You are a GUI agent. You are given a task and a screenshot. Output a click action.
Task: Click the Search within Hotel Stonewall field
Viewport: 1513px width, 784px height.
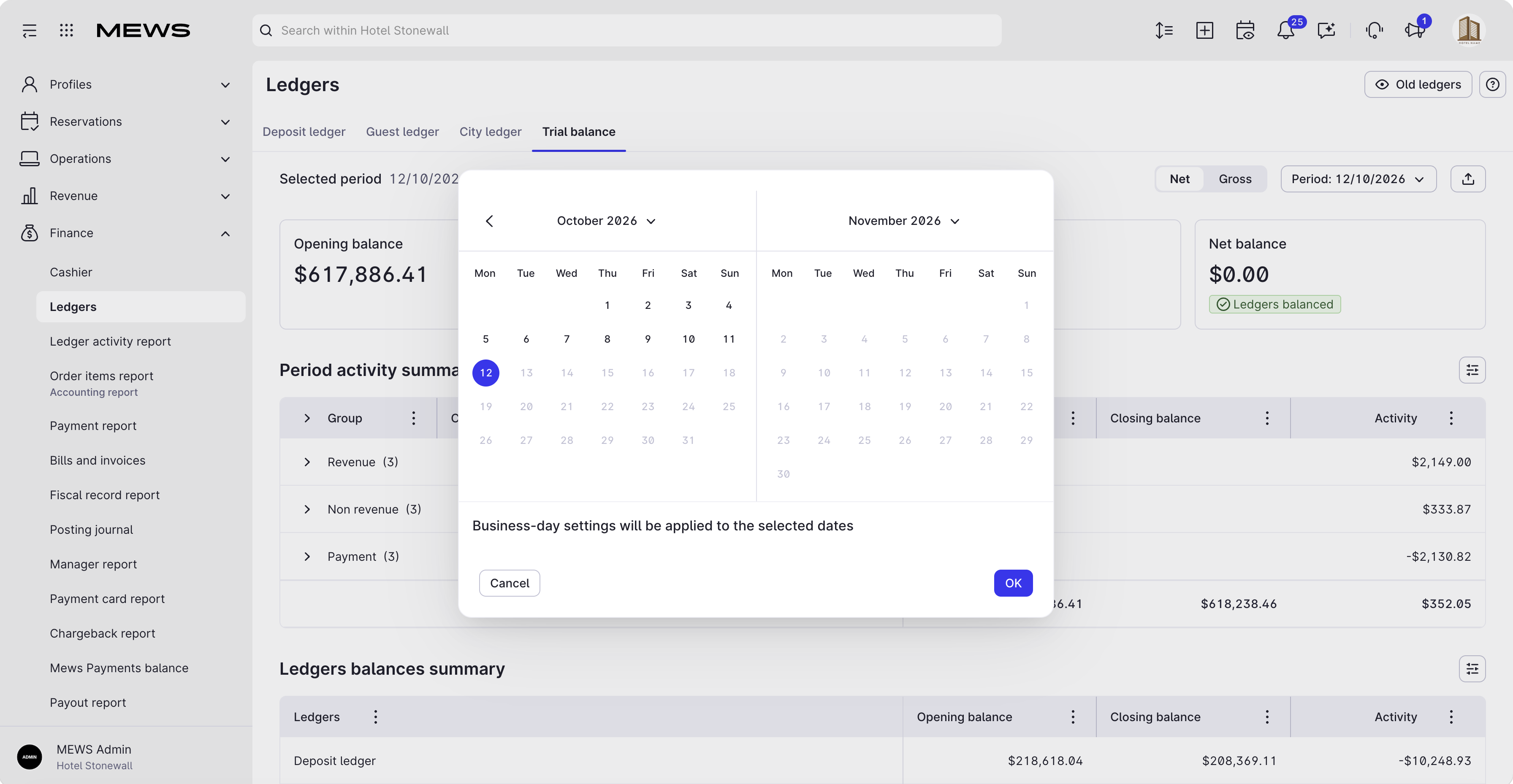tap(627, 30)
